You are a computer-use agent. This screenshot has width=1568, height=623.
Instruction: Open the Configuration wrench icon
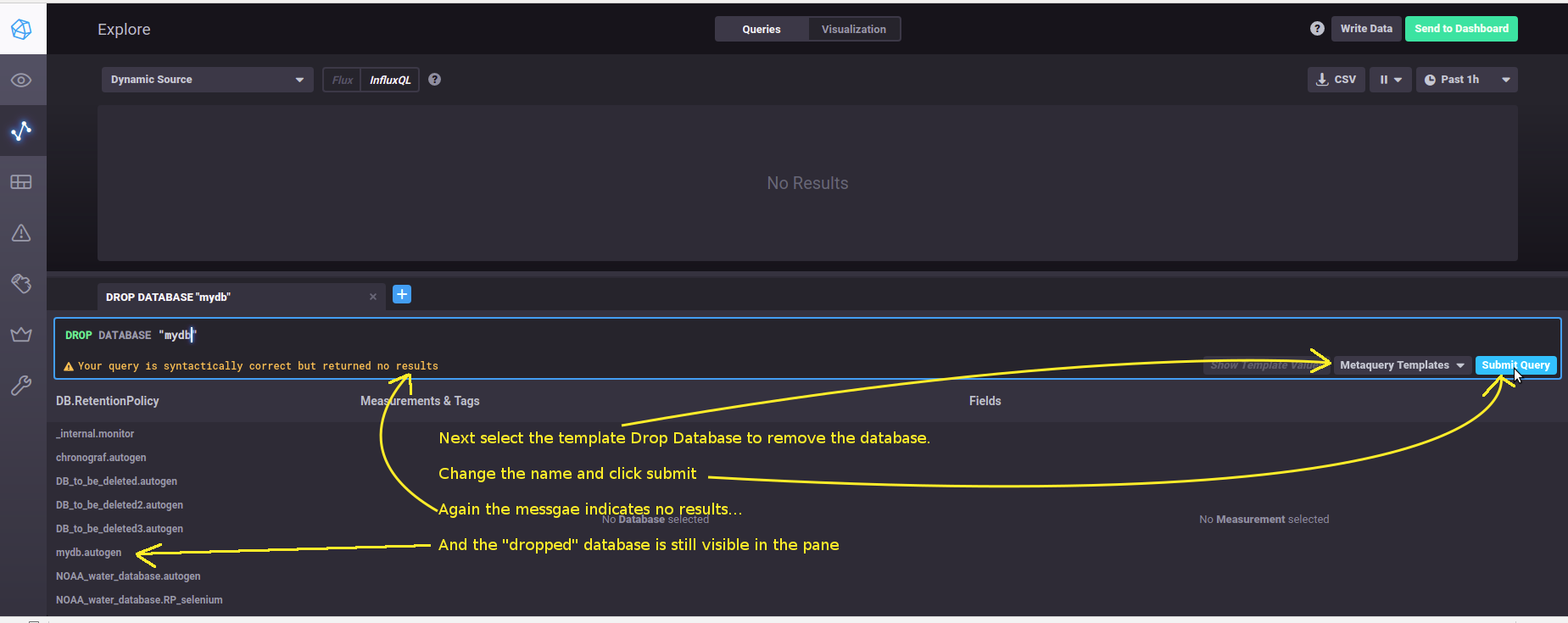23,386
